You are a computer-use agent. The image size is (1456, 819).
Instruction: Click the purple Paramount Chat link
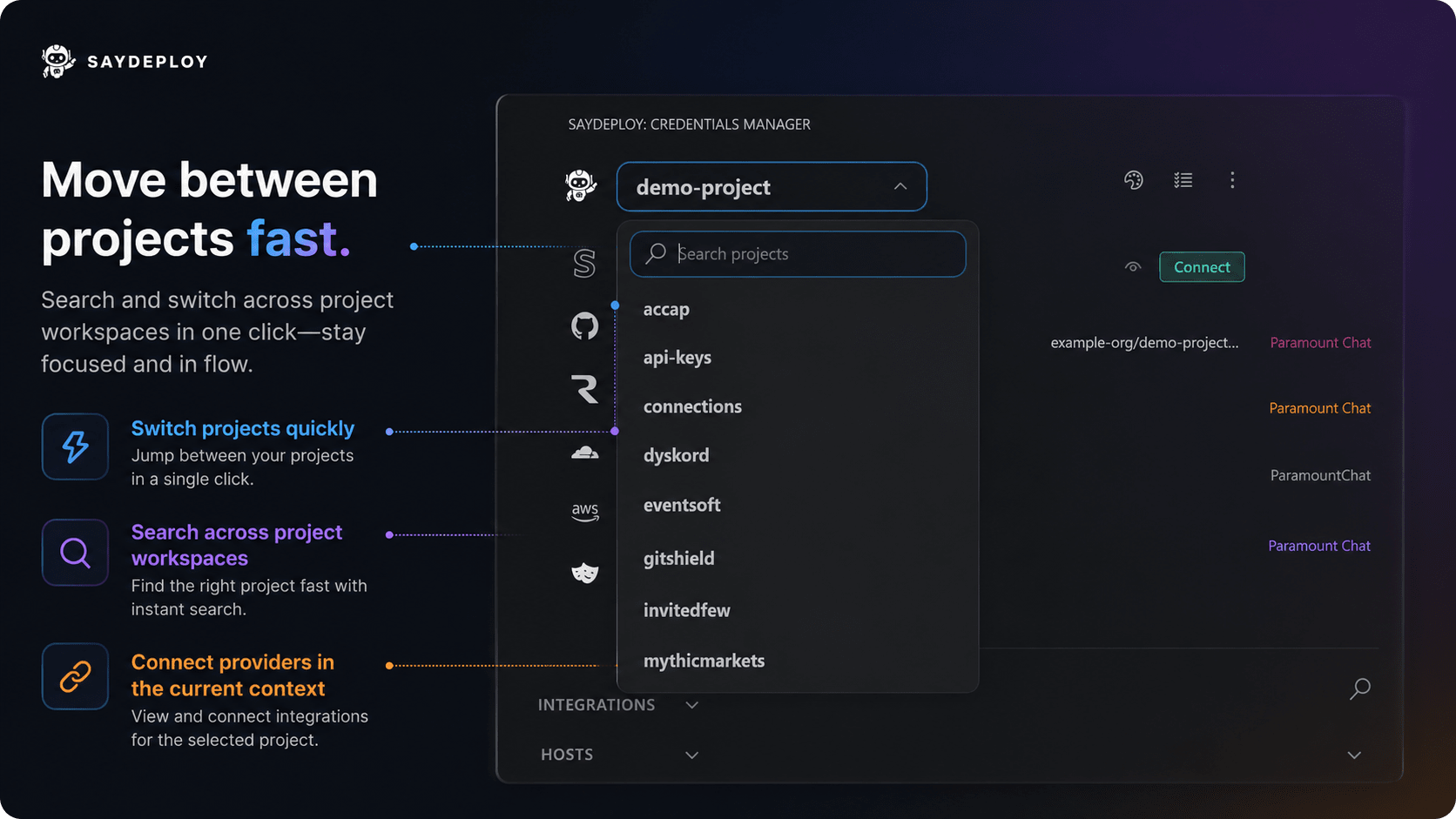(1319, 546)
